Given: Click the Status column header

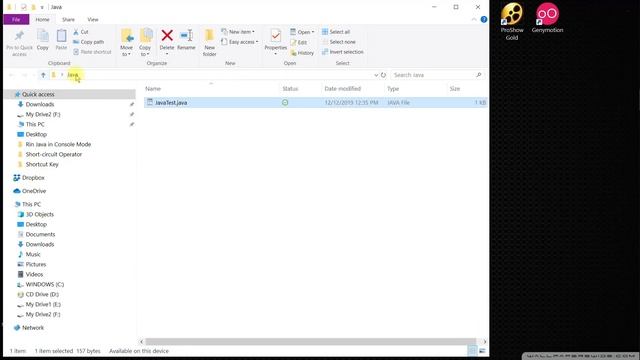Looking at the screenshot, I should (x=290, y=89).
